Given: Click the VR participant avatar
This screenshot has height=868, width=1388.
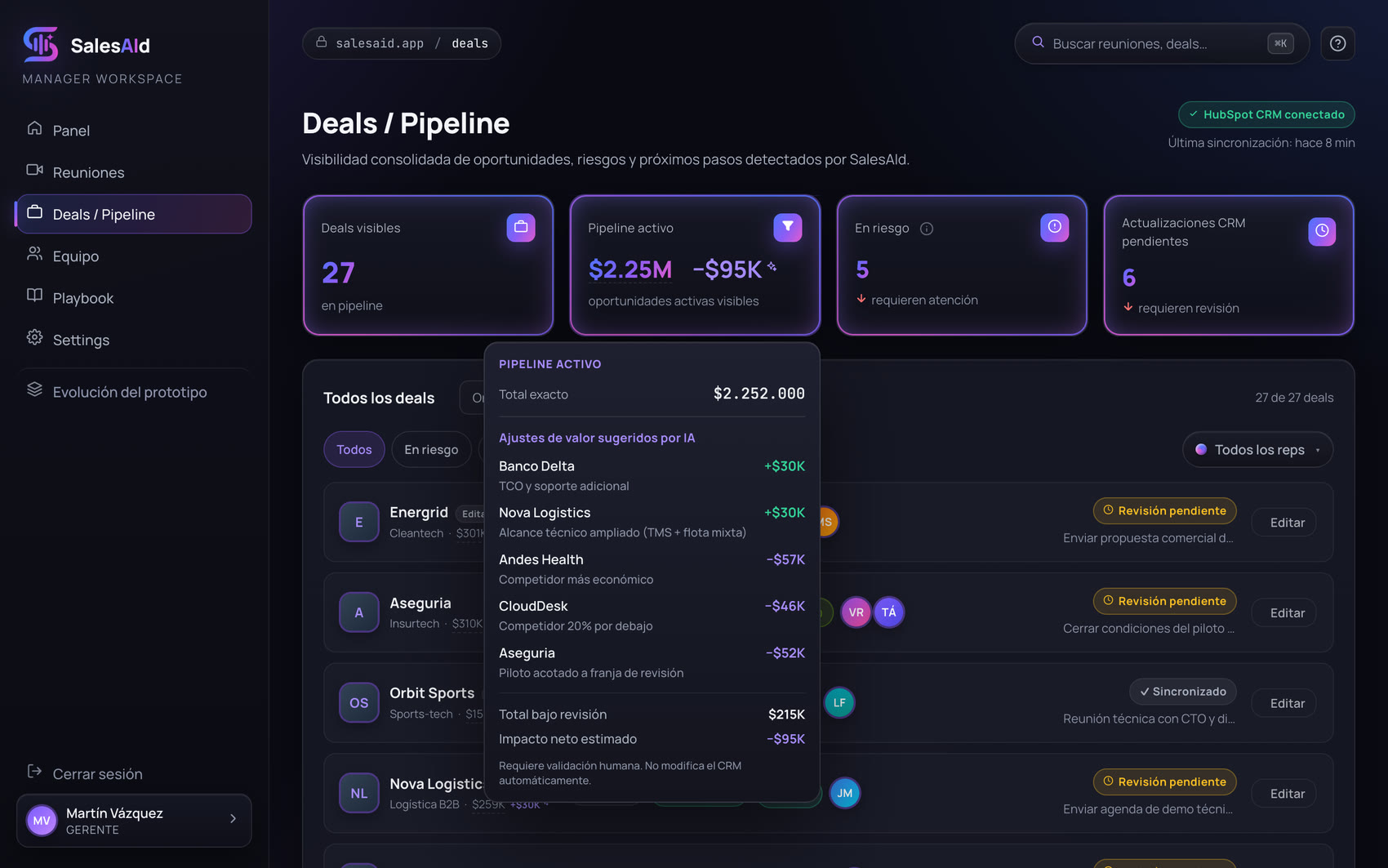Looking at the screenshot, I should pyautogui.click(x=856, y=612).
